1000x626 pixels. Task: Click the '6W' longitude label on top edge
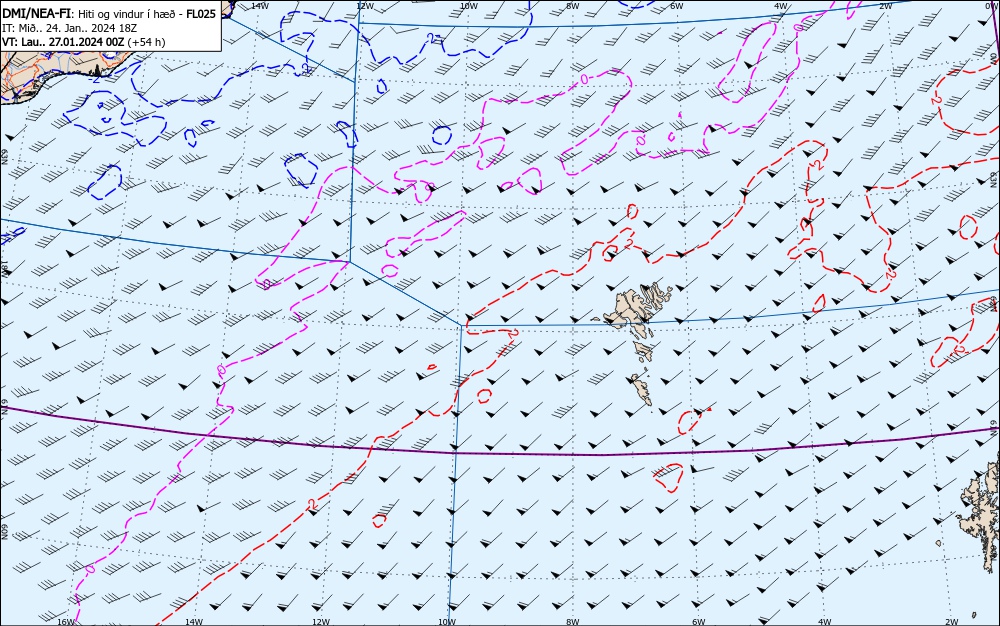click(x=677, y=6)
